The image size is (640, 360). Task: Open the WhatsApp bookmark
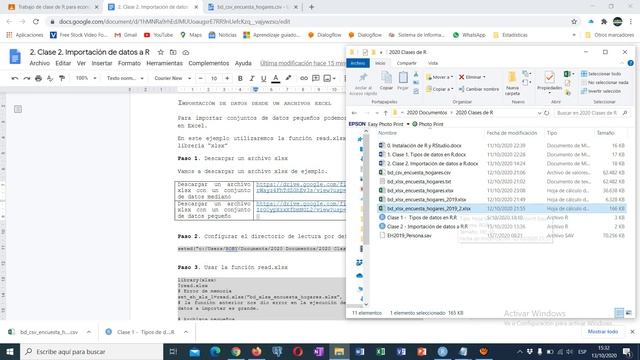coord(469,35)
